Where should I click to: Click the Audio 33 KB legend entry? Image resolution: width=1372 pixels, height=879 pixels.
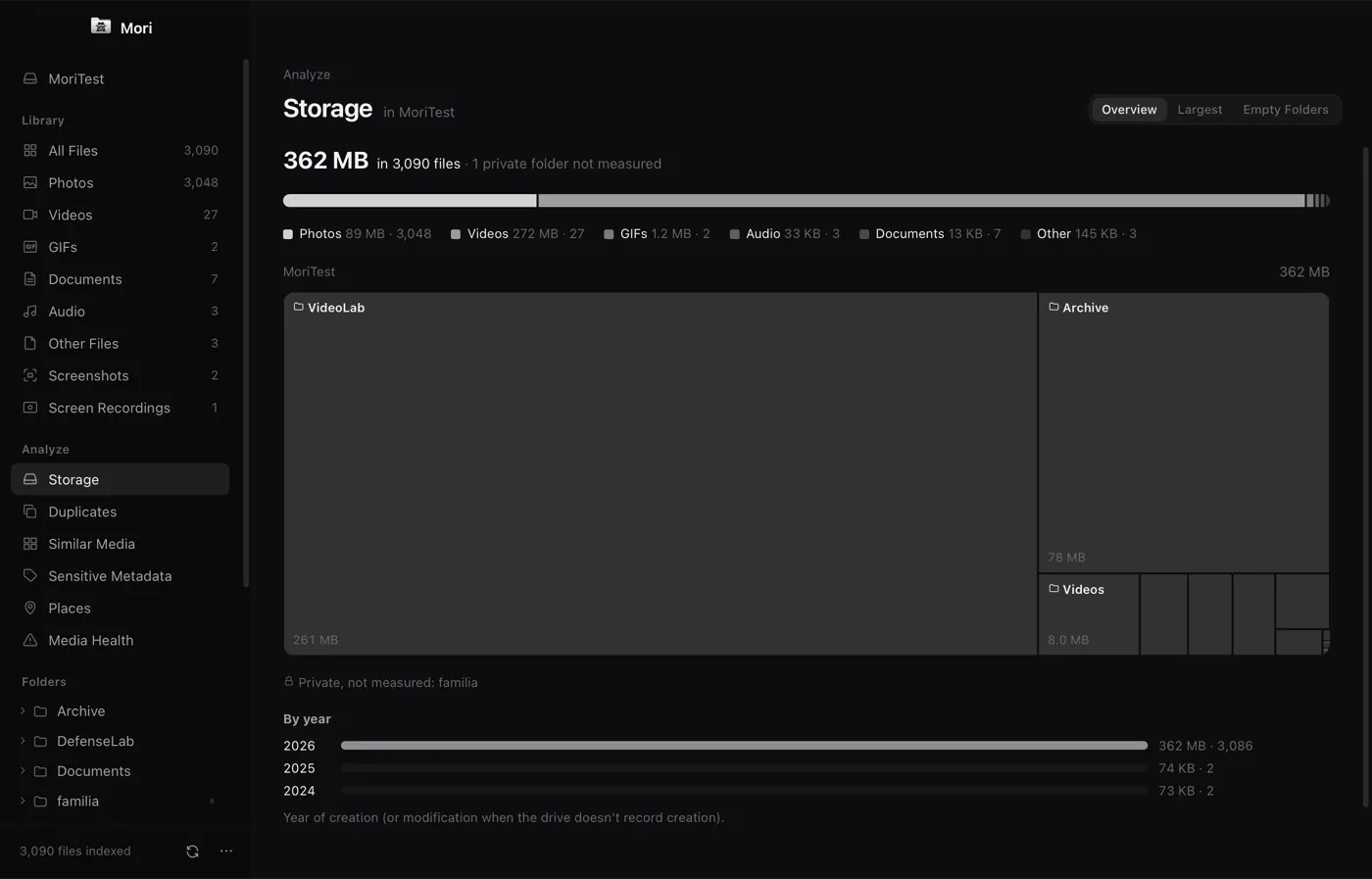coord(784,234)
